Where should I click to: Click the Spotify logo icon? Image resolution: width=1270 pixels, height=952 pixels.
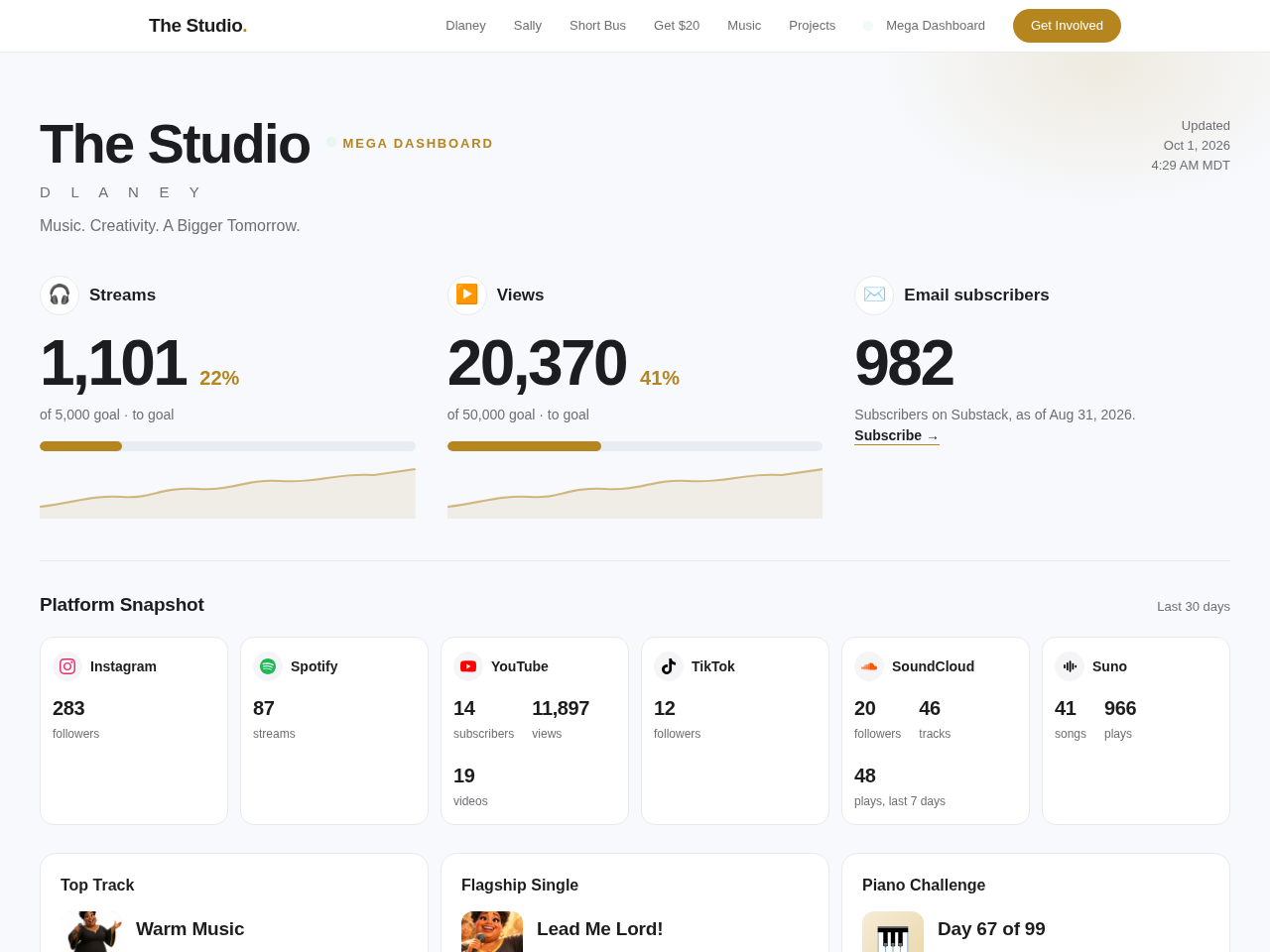point(268,666)
